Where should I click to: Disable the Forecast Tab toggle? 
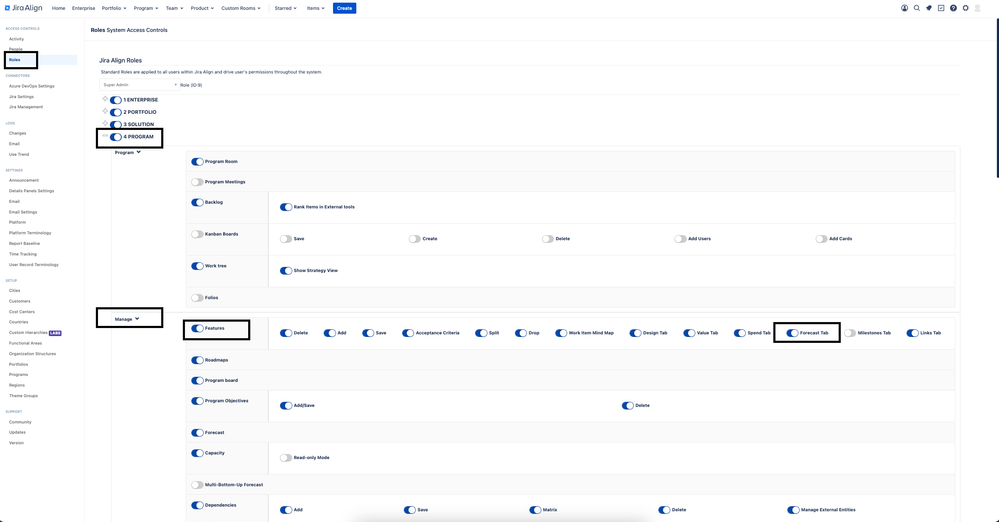coord(792,333)
